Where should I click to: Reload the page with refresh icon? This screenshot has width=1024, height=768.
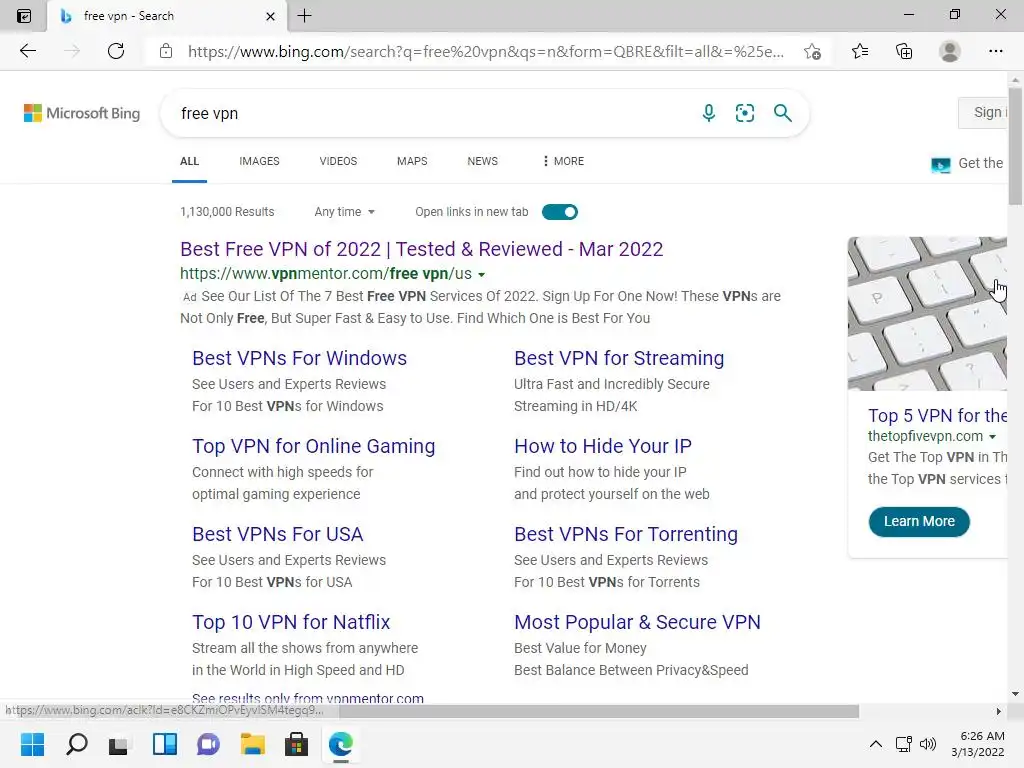click(x=116, y=51)
